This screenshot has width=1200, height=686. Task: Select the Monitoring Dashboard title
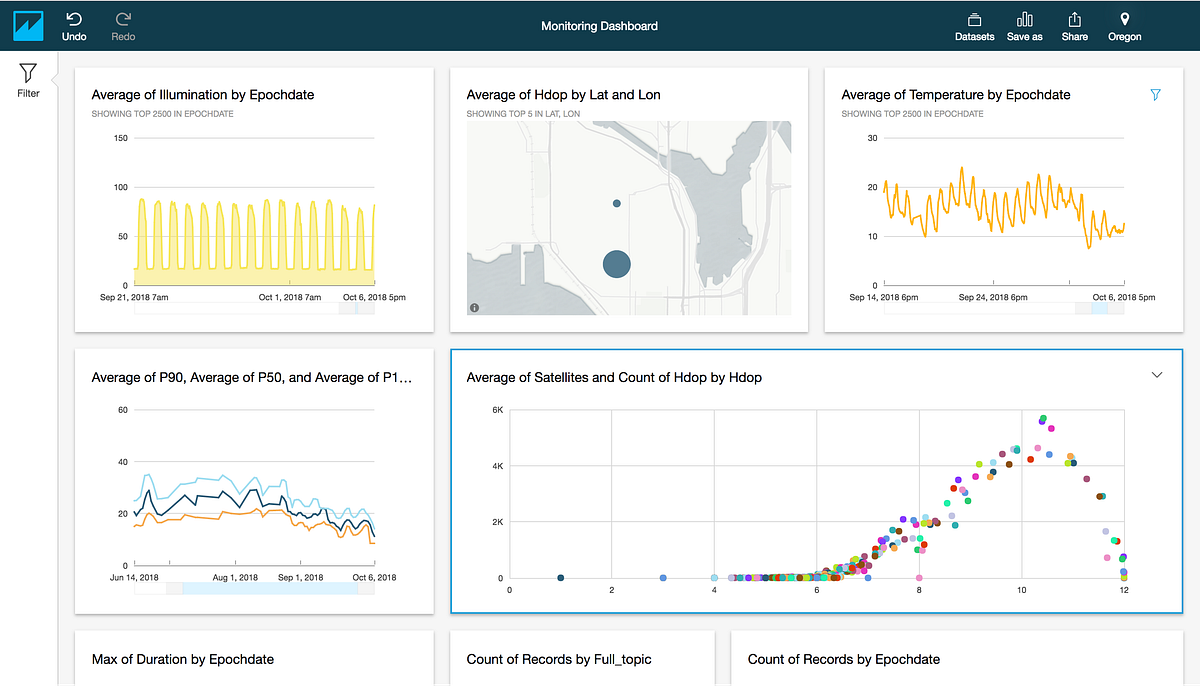coord(599,25)
